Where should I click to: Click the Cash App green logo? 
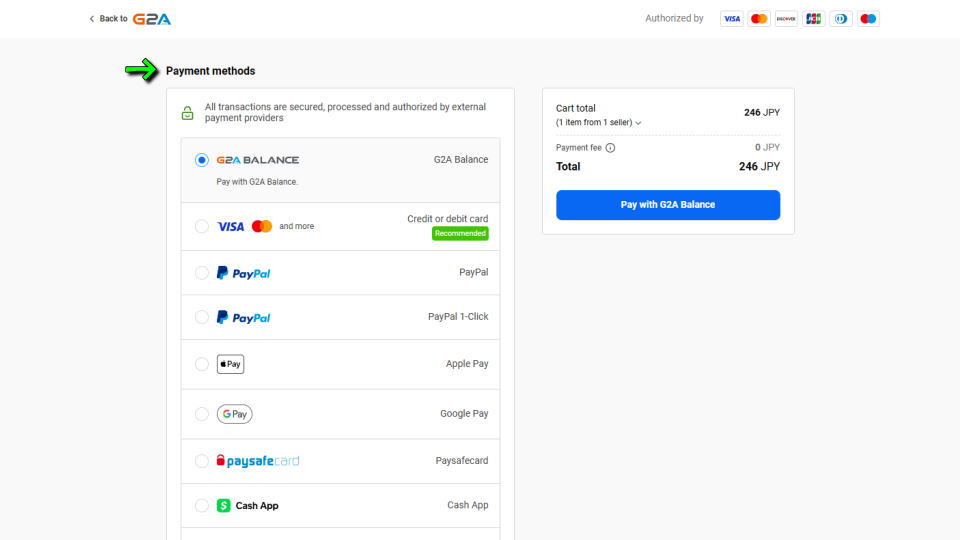click(x=223, y=506)
